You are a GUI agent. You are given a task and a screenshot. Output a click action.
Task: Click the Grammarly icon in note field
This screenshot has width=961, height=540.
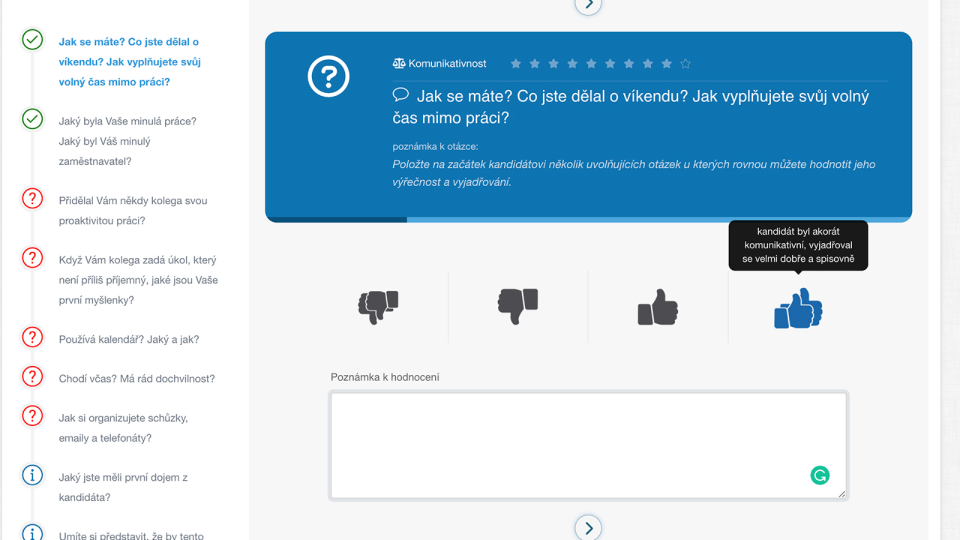[820, 476]
